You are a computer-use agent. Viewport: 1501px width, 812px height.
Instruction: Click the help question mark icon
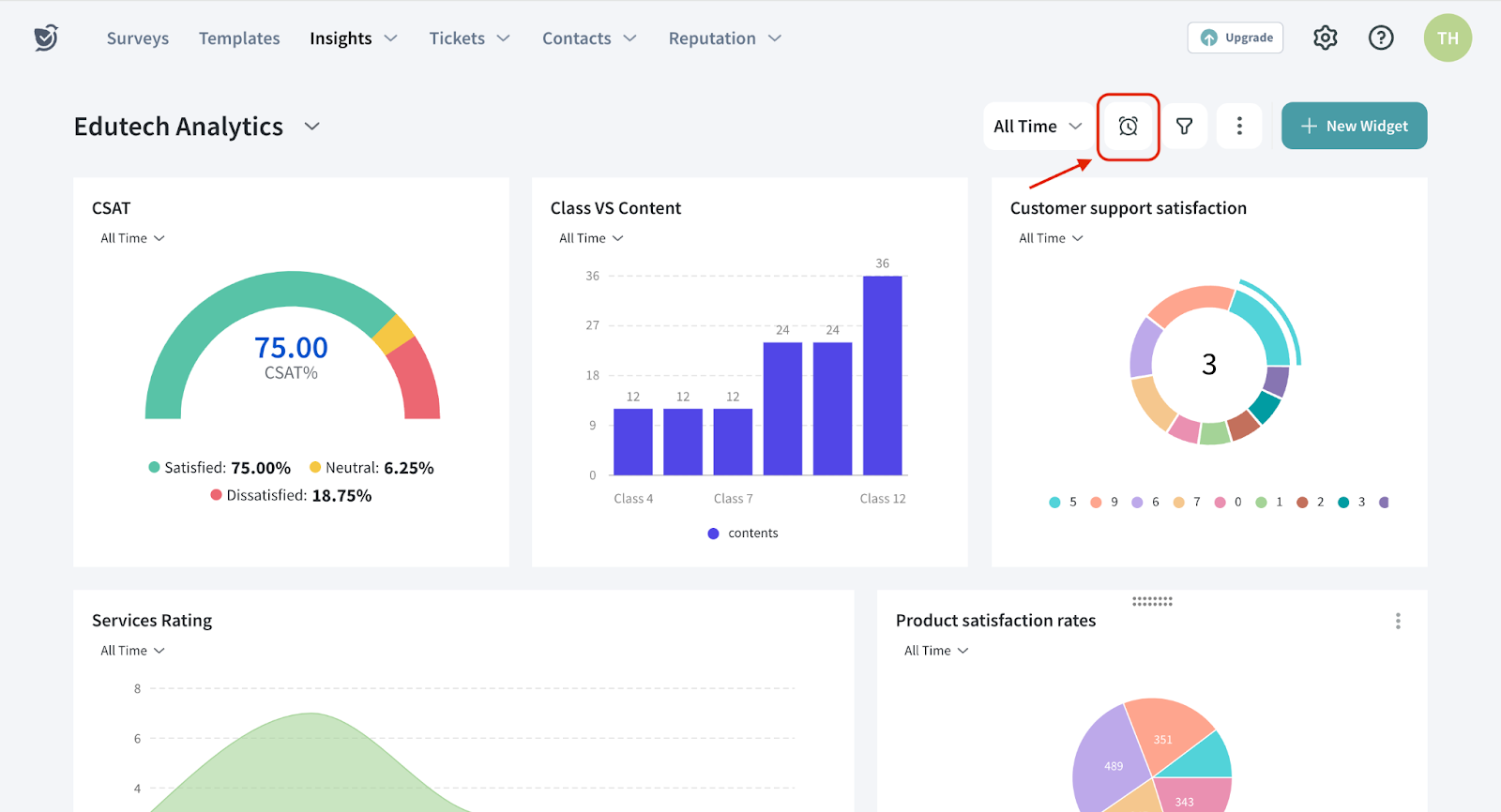click(1380, 38)
